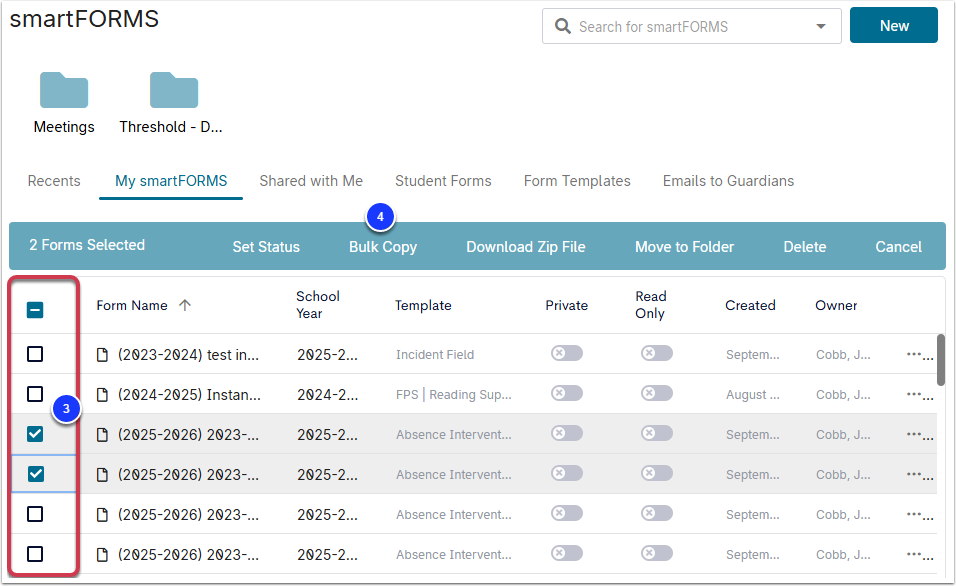Viewport: 956px width, 586px height.
Task: Toggle Read Only switch for FPS Reading Sup... row
Action: [x=657, y=393]
